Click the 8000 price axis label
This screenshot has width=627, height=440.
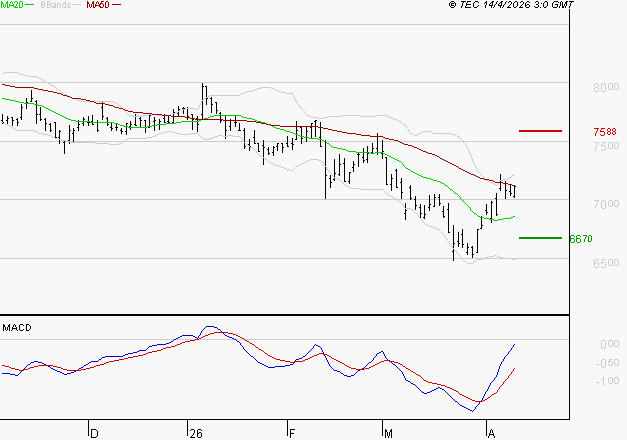(x=606, y=87)
